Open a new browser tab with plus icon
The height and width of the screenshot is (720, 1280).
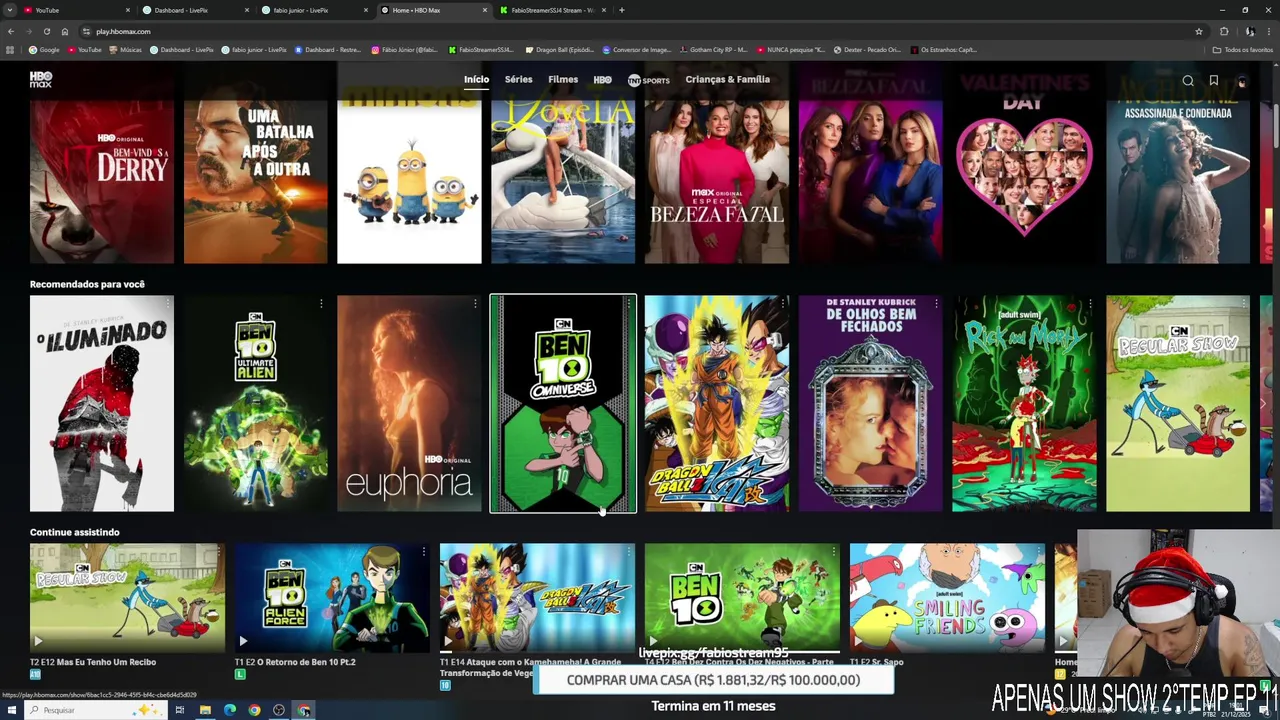click(x=622, y=10)
